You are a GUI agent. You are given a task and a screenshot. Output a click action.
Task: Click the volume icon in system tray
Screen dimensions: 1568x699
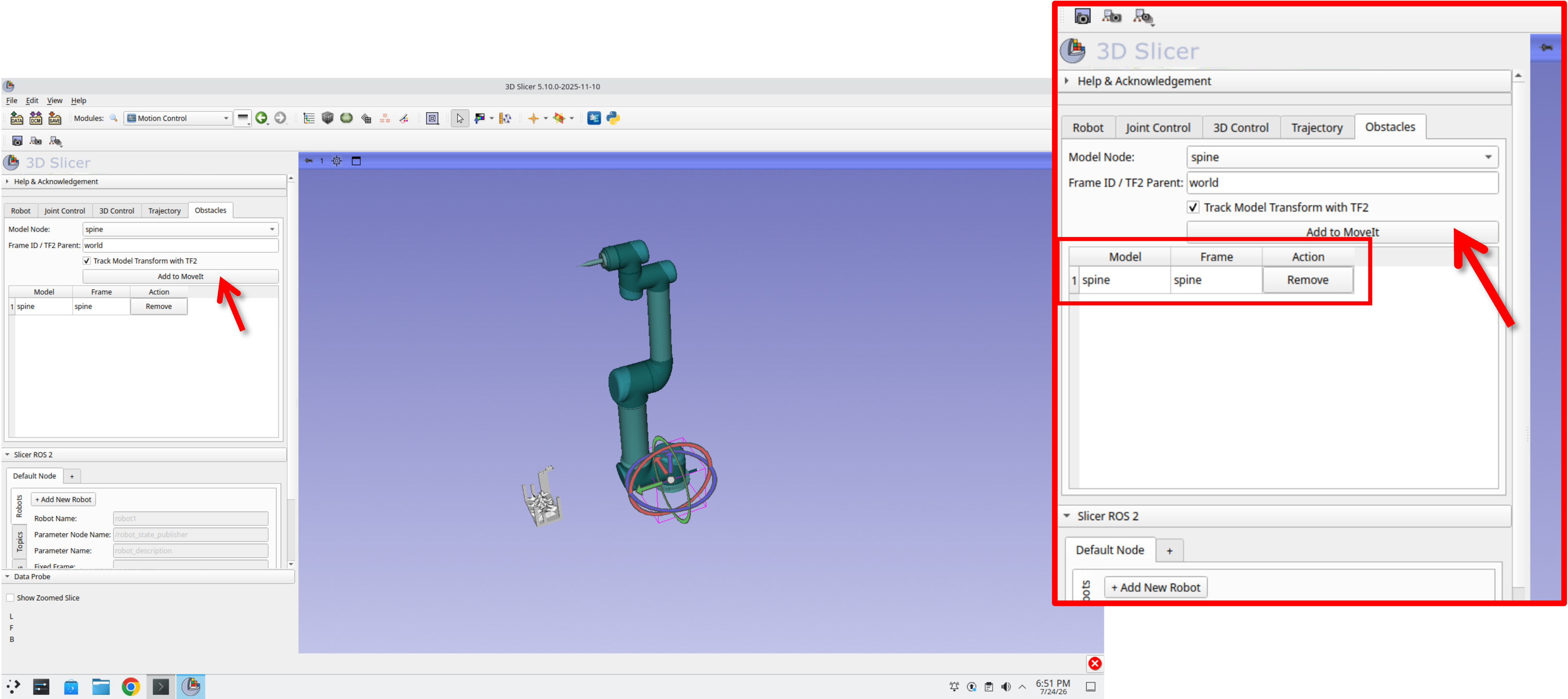tap(1006, 687)
